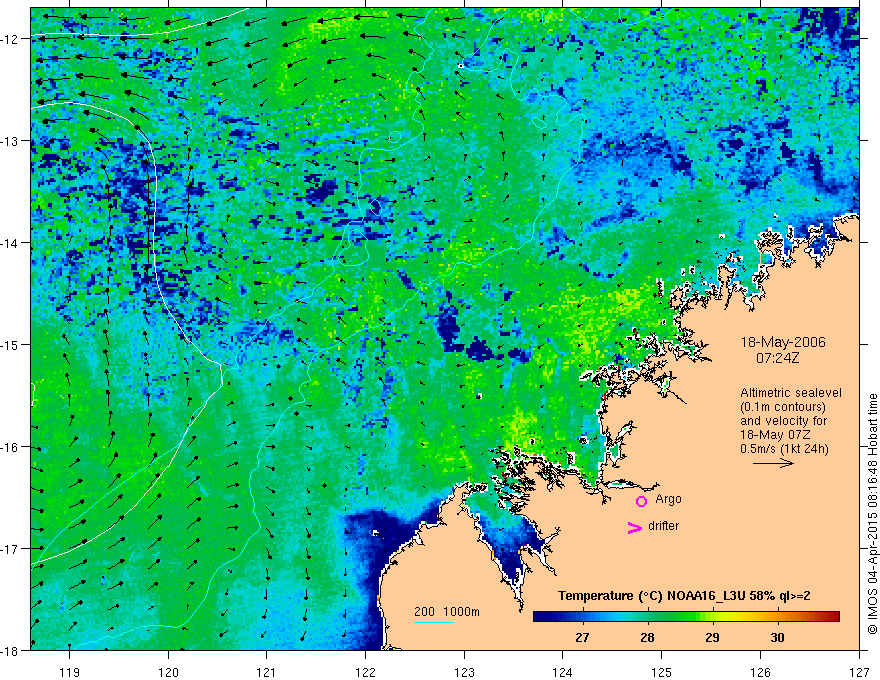Click the longitude axis label '126'
The image size is (880, 680).
(x=760, y=672)
